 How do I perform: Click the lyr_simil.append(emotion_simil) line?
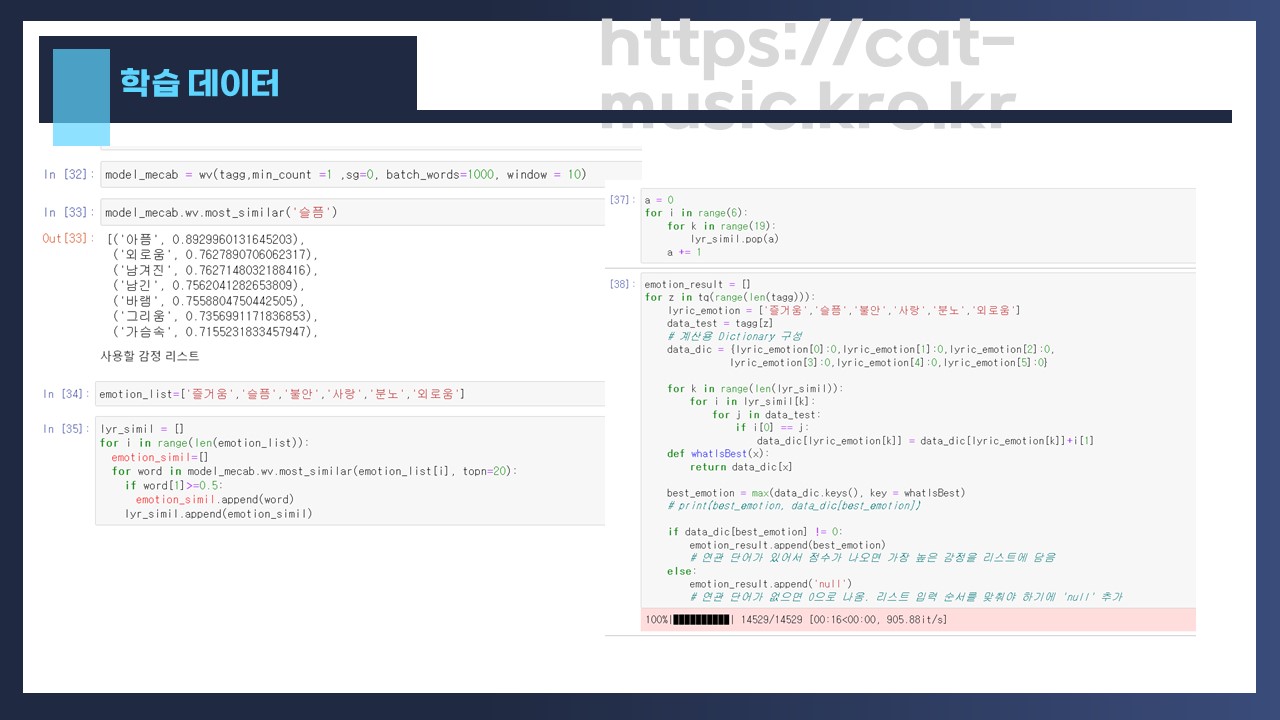coord(218,514)
